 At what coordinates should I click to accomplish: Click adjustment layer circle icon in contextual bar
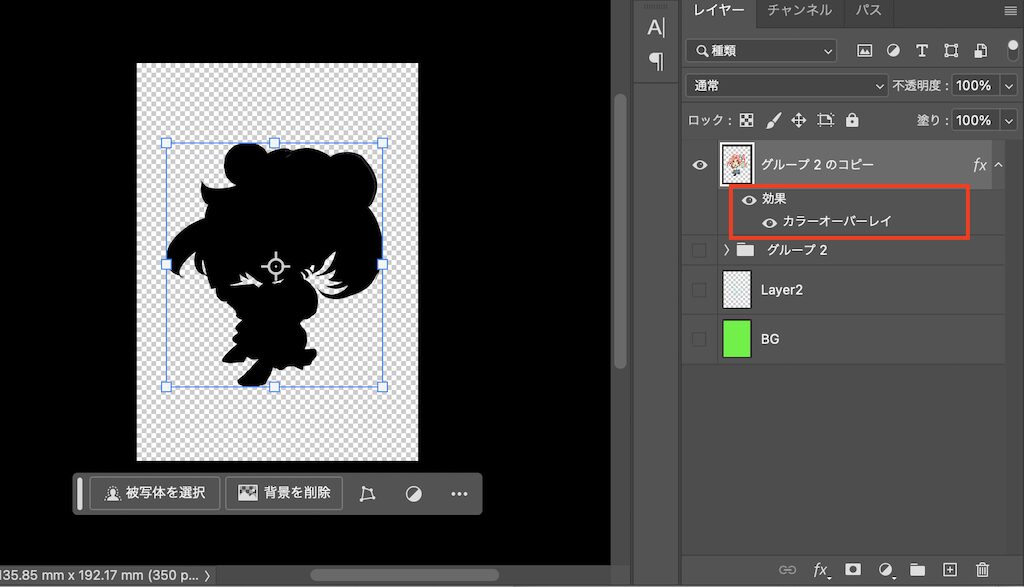(x=413, y=494)
